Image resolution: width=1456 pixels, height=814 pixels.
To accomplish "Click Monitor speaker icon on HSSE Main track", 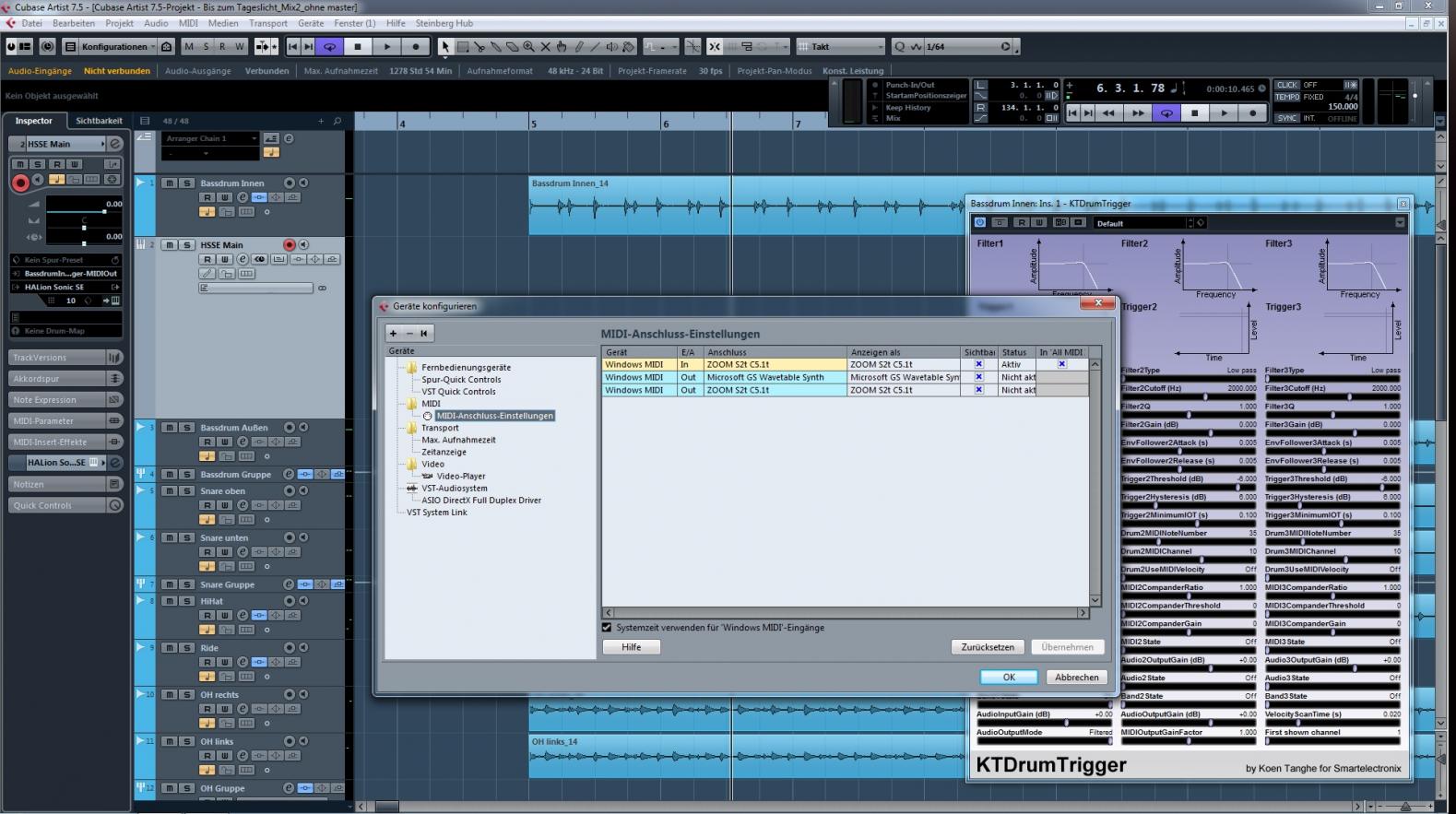I will point(302,245).
